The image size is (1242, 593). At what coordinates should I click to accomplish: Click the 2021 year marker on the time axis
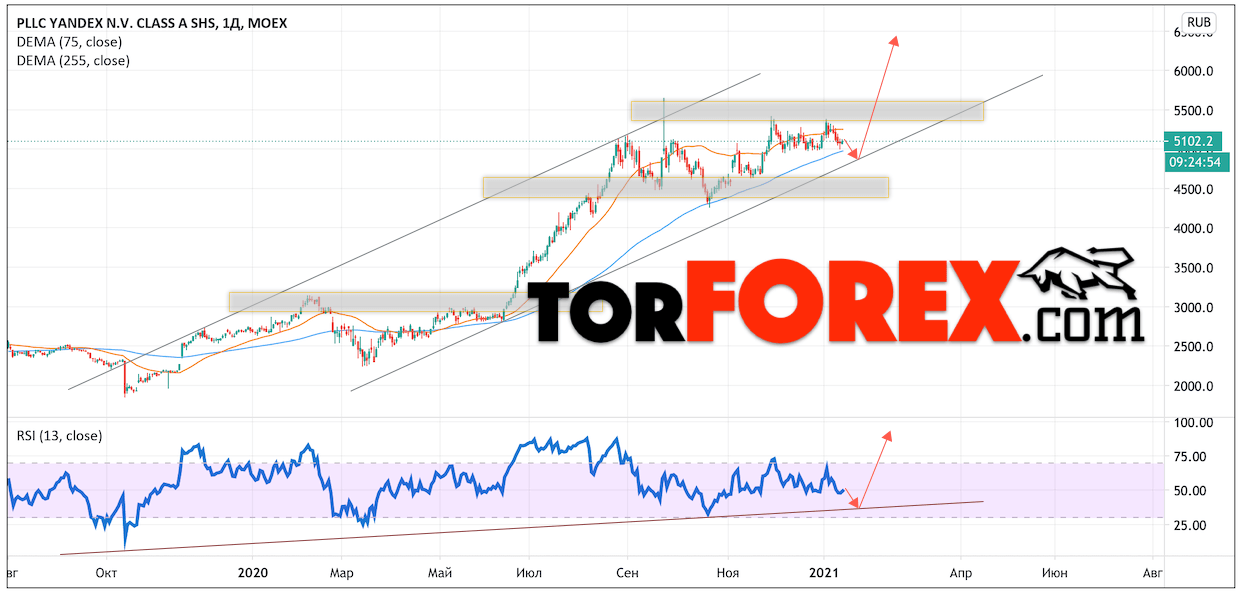(x=824, y=573)
